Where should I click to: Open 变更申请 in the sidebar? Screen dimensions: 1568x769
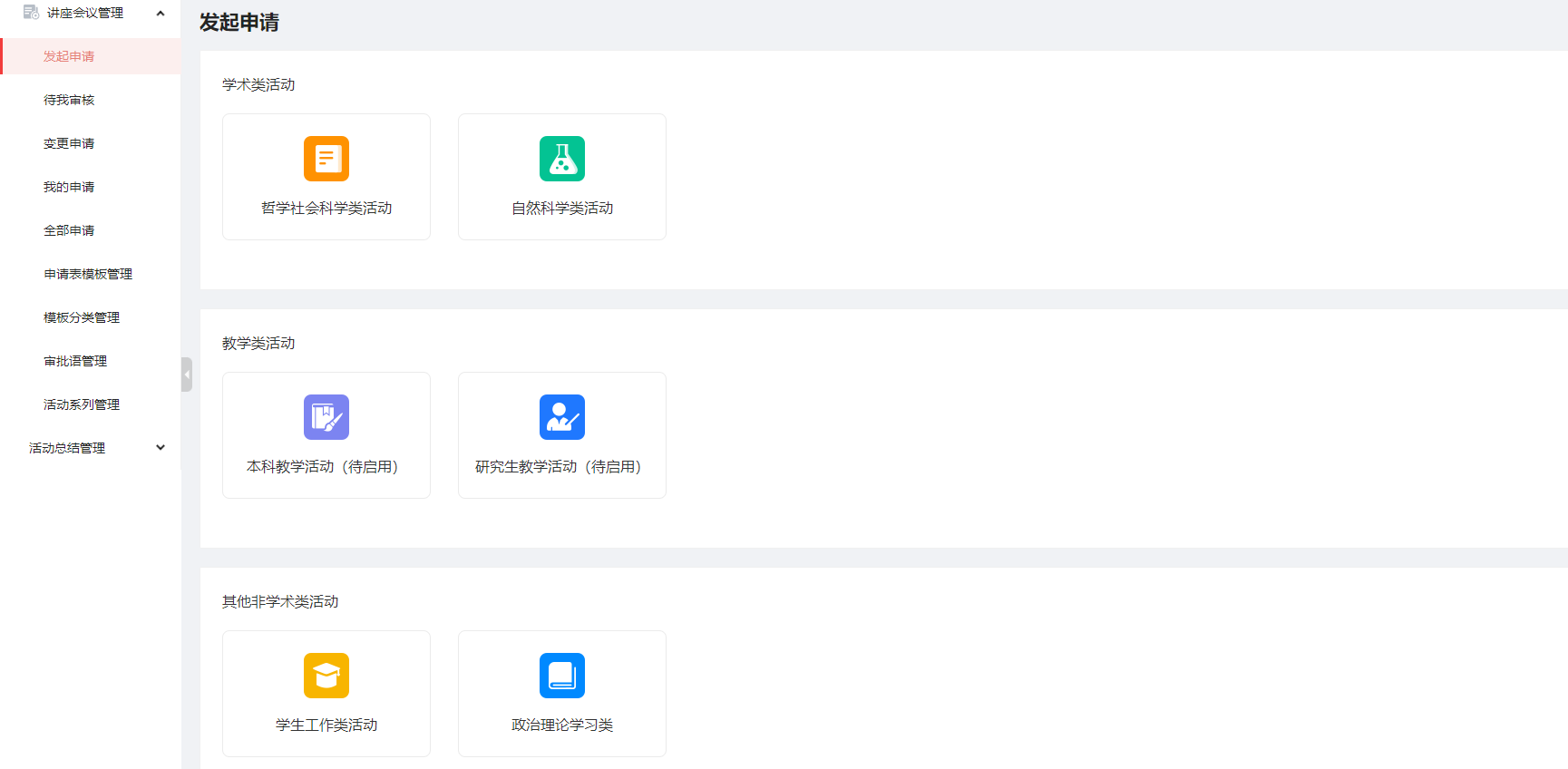click(x=69, y=143)
